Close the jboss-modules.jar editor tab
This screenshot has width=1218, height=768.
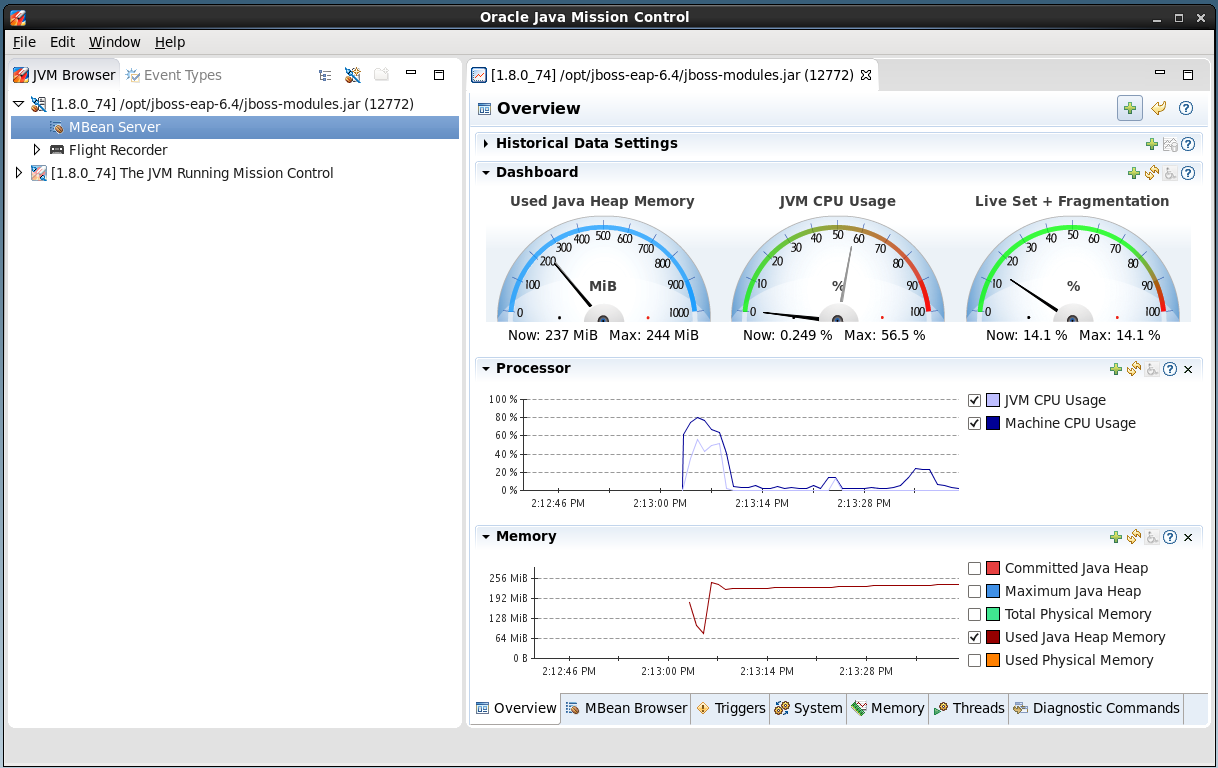tap(866, 75)
